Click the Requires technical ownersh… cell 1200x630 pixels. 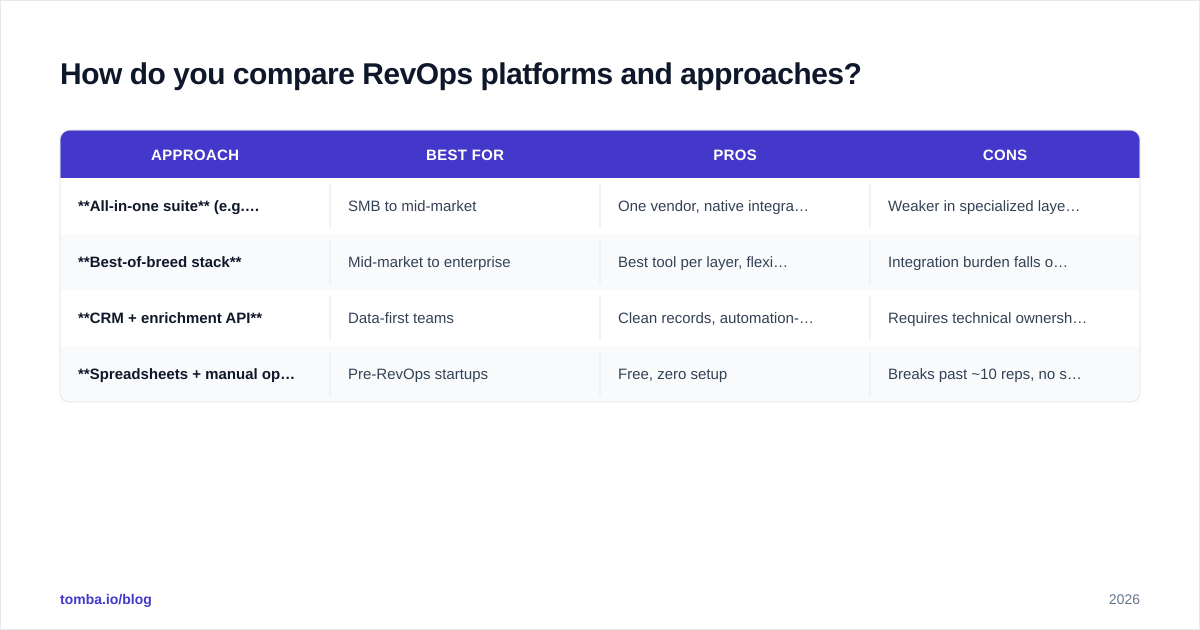[x=1005, y=318]
